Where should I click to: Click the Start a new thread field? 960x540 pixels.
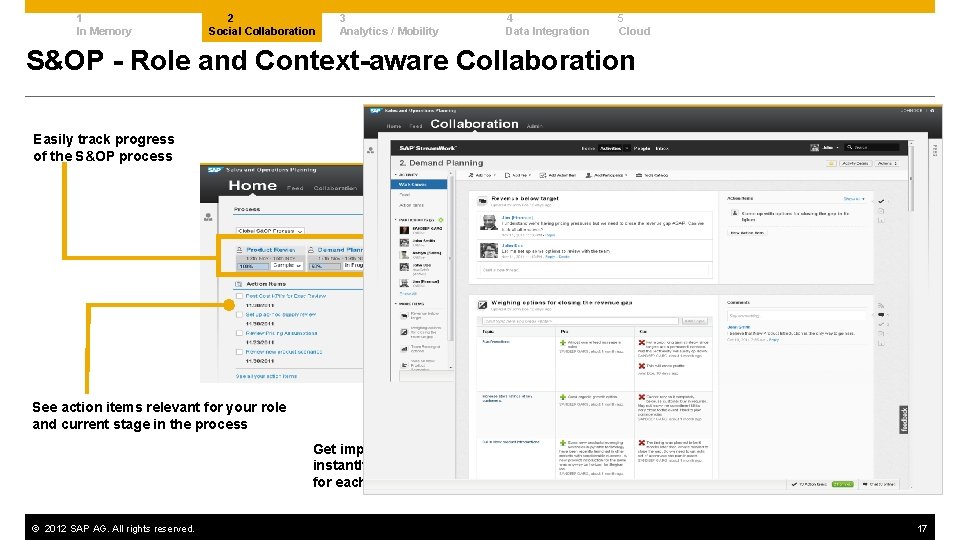tap(594, 270)
